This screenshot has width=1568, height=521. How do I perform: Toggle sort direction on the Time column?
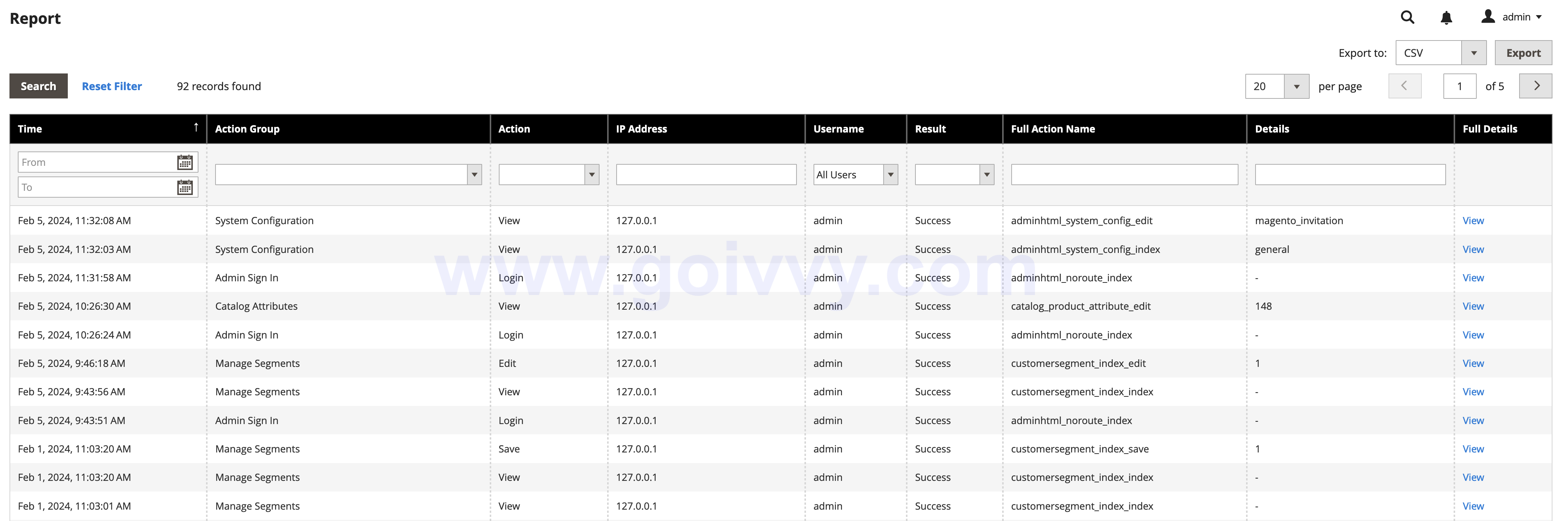coord(196,128)
